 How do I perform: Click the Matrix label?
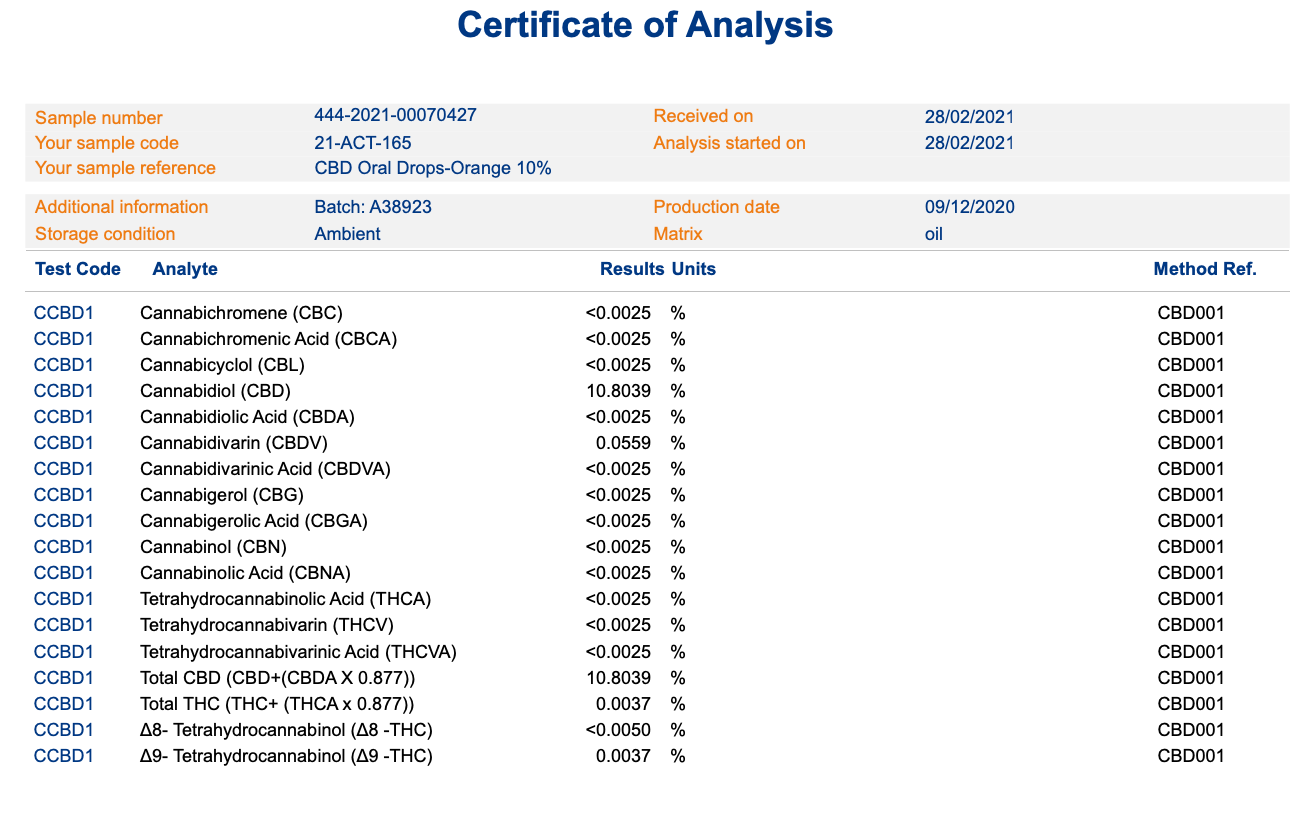(678, 234)
